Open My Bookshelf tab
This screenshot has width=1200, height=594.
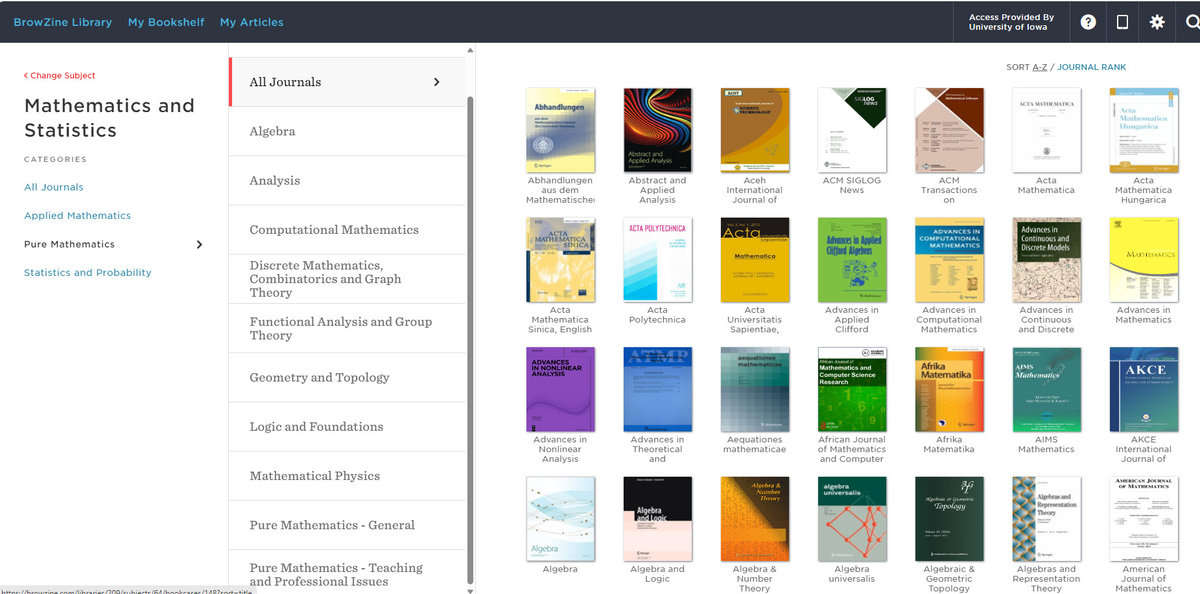click(166, 22)
